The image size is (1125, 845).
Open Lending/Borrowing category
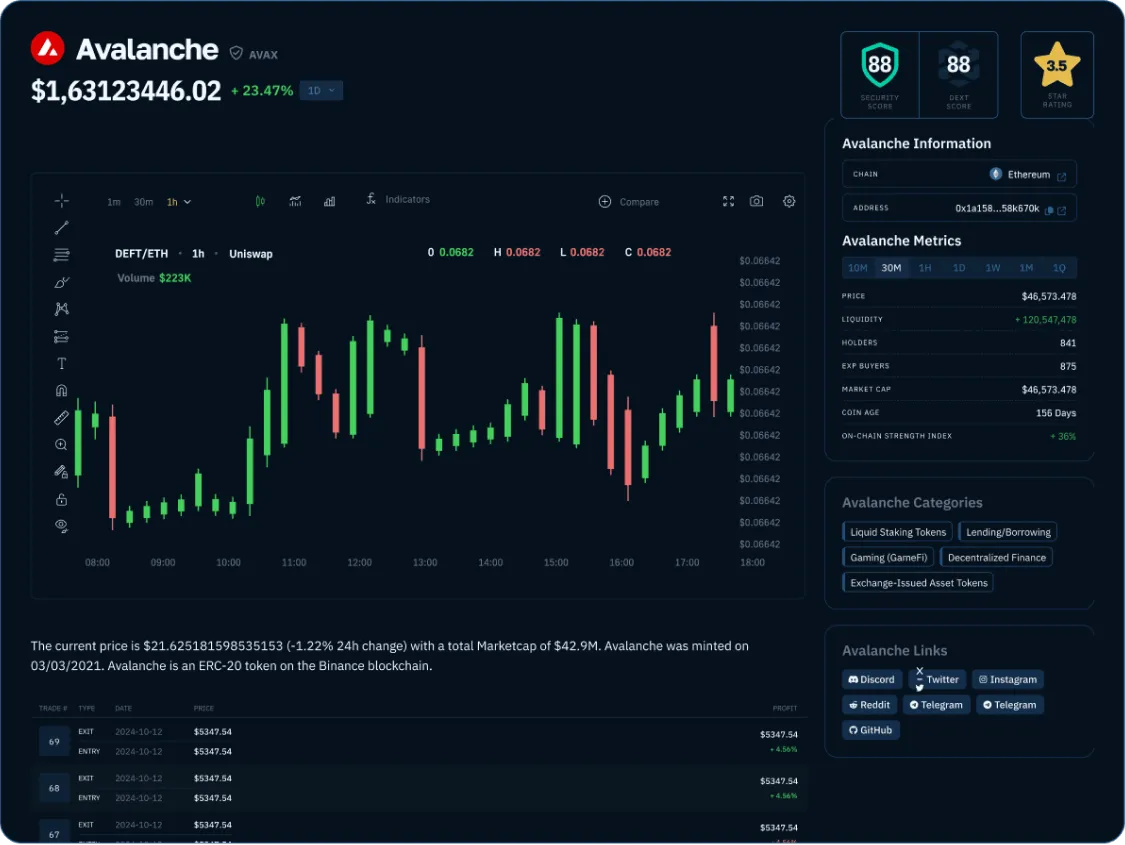[1008, 532]
